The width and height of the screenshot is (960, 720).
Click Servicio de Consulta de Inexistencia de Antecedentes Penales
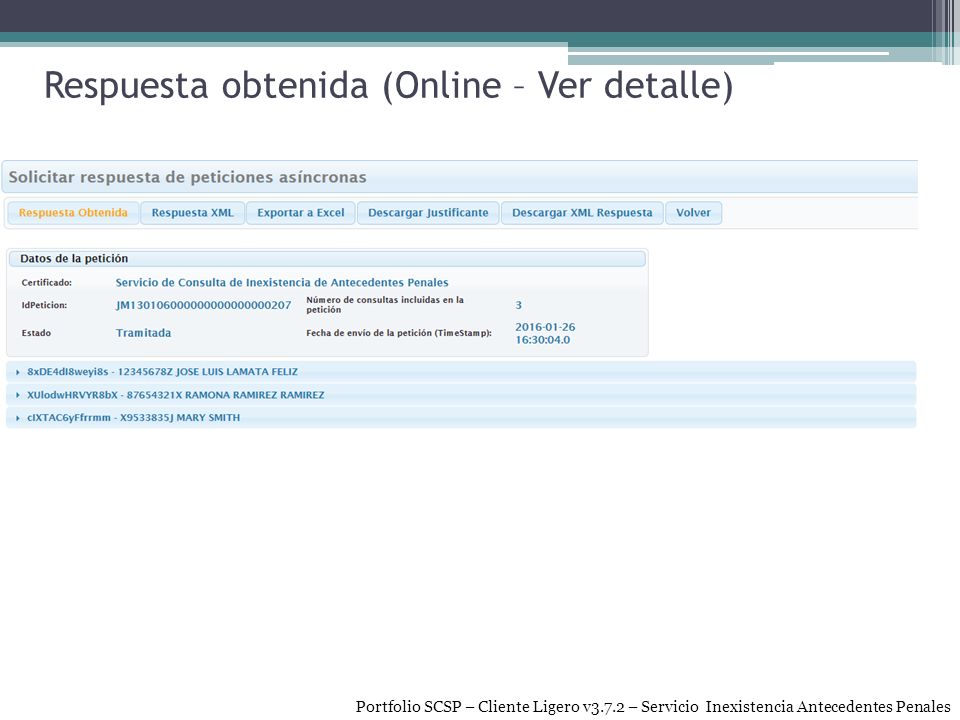[282, 282]
